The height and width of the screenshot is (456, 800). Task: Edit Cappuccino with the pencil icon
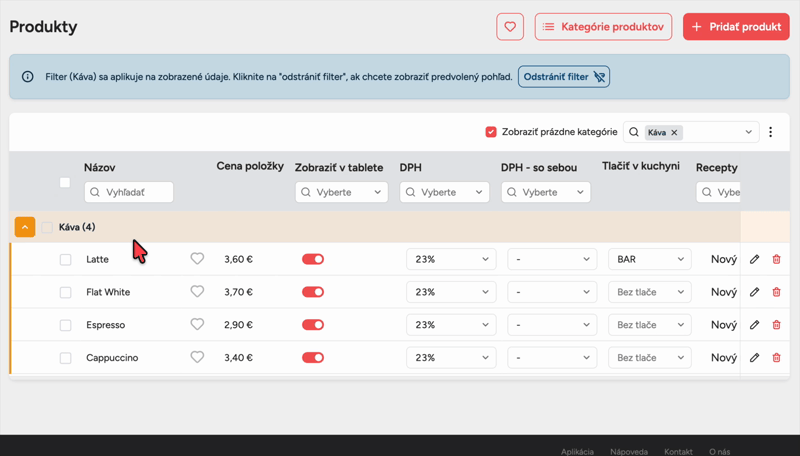754,358
